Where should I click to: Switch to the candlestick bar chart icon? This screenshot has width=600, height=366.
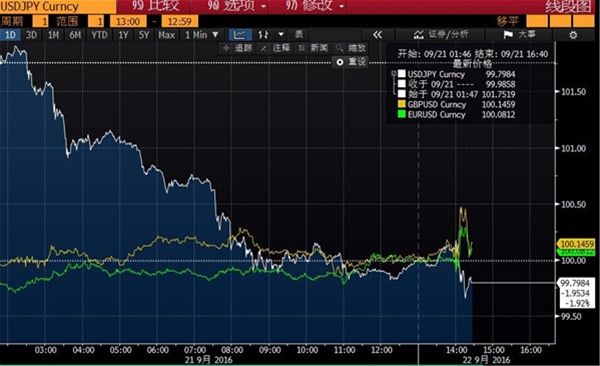point(264,35)
